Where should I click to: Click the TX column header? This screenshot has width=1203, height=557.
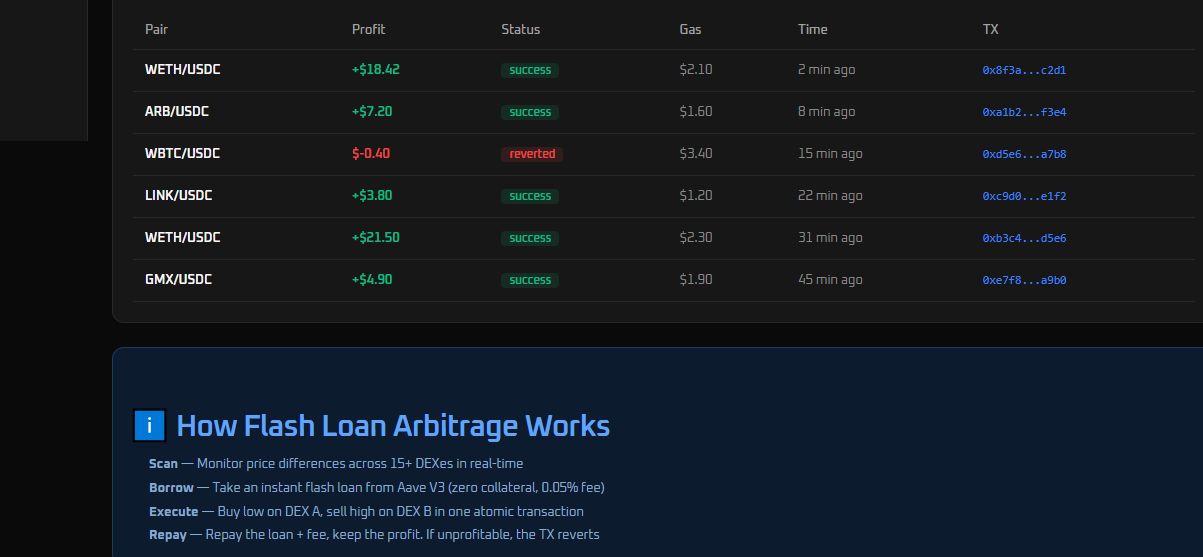point(990,29)
